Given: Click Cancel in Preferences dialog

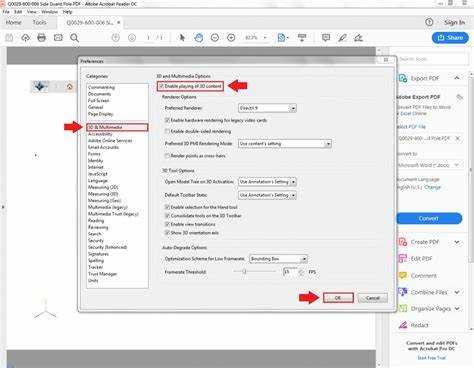Looking at the screenshot, I should (373, 298).
